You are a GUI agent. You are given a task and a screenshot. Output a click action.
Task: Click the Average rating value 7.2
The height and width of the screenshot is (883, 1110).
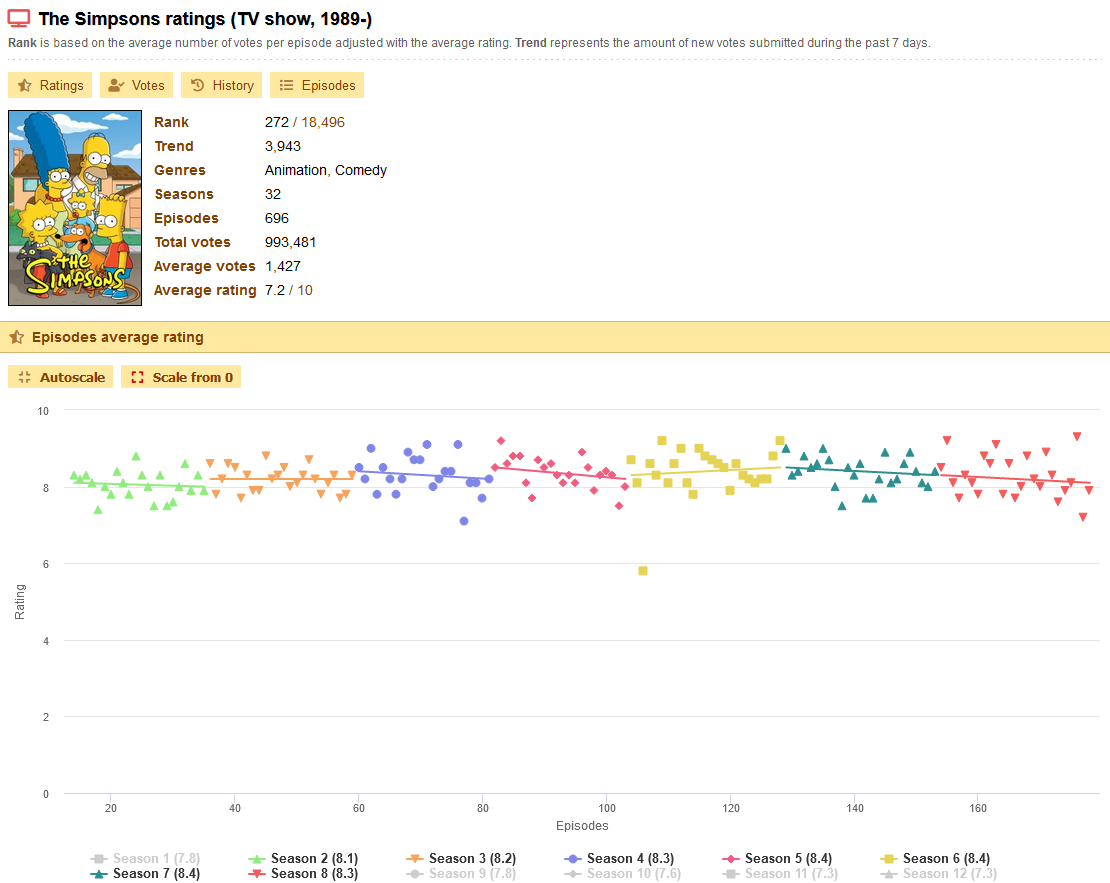(x=275, y=290)
